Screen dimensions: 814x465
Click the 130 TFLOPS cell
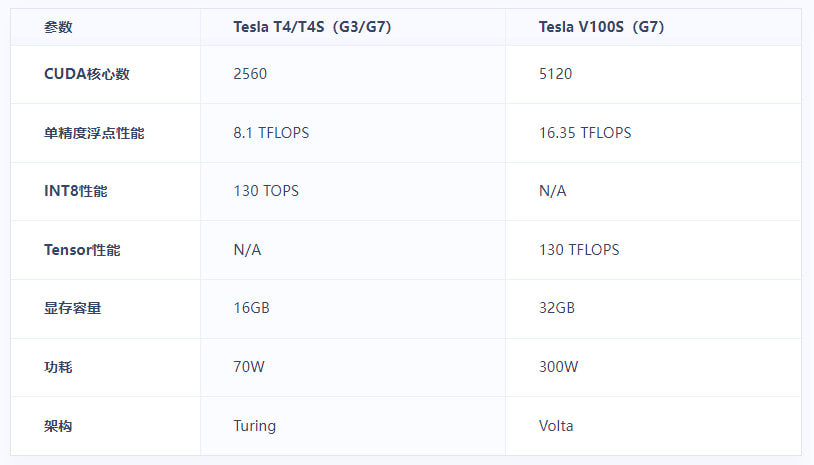[579, 250]
